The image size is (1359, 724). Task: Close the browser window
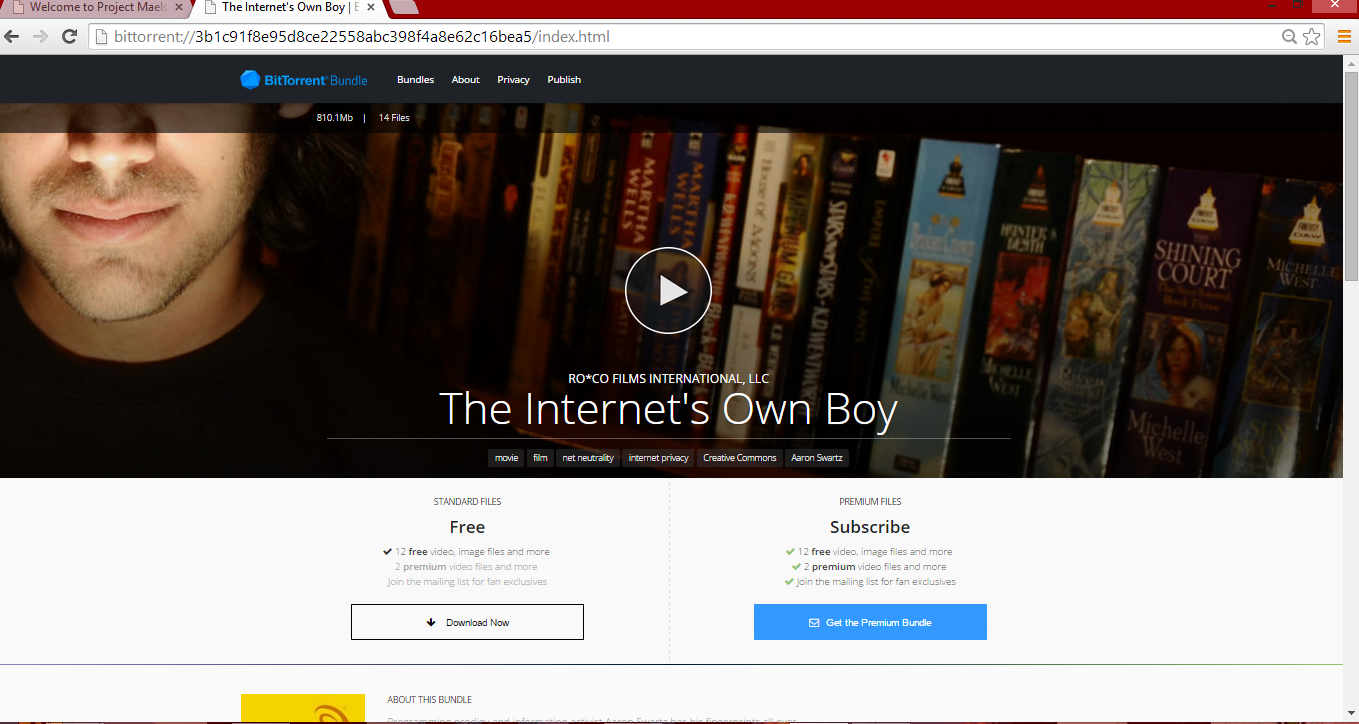(1334, 5)
